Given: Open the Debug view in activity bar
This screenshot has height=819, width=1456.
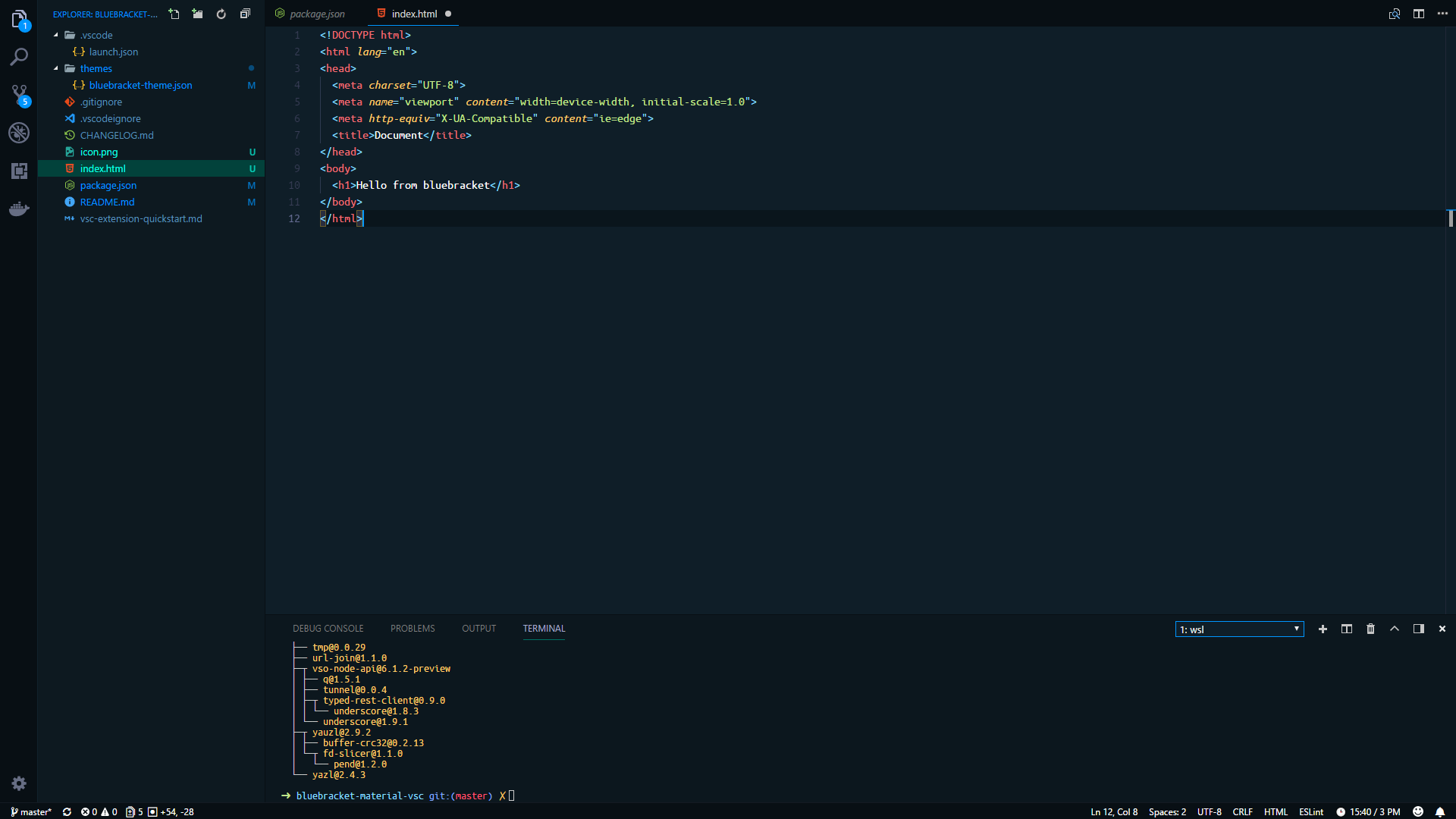Looking at the screenshot, I should [x=19, y=133].
